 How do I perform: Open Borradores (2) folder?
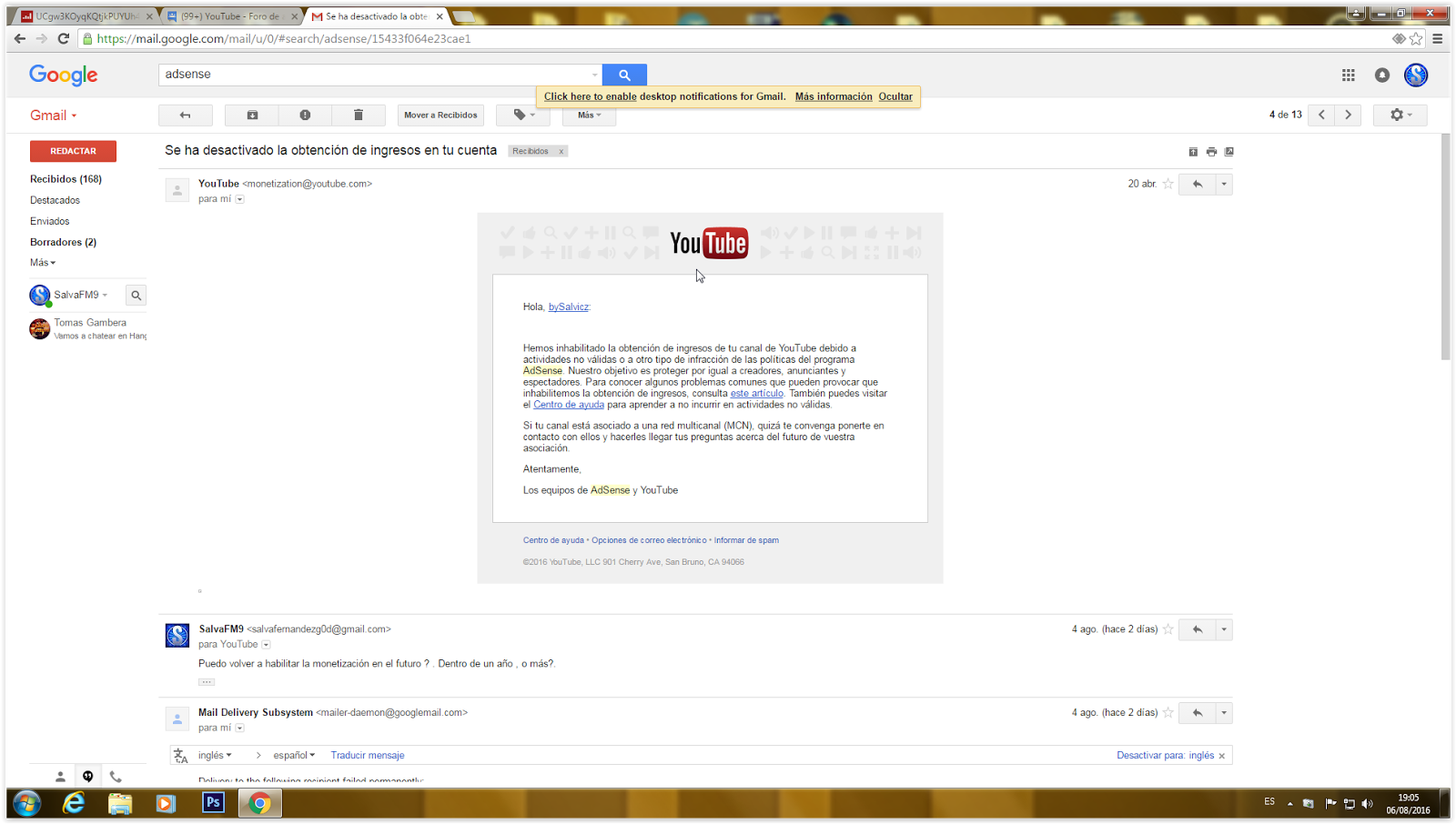coord(63,242)
